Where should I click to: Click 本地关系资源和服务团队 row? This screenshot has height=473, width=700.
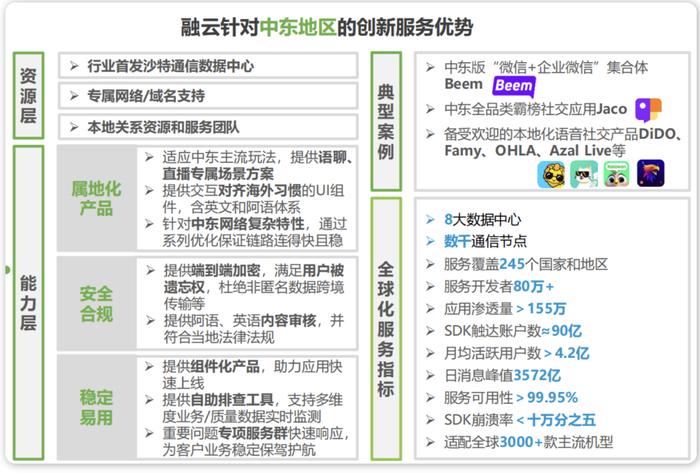208,127
